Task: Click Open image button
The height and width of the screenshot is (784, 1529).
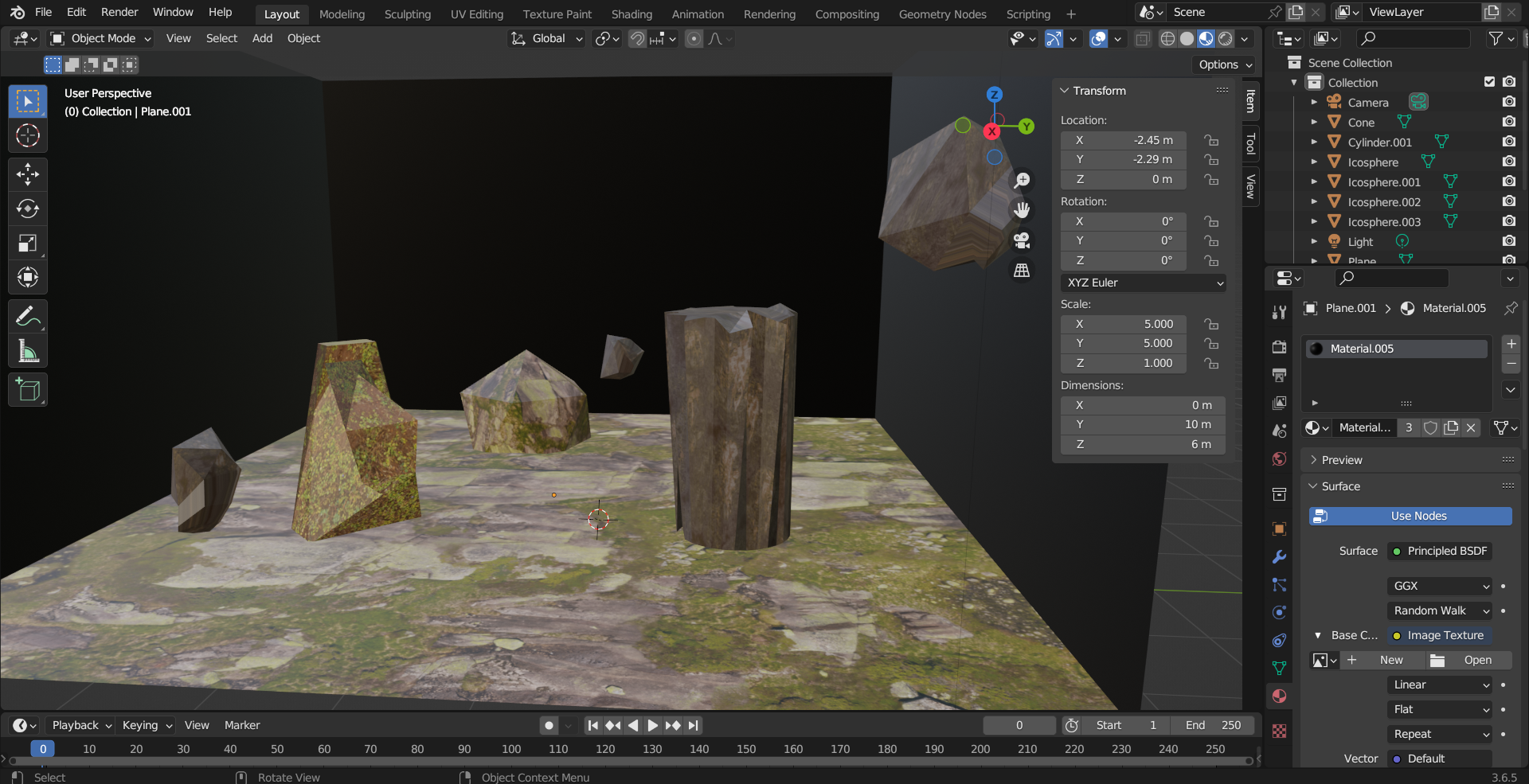Action: point(1469,660)
